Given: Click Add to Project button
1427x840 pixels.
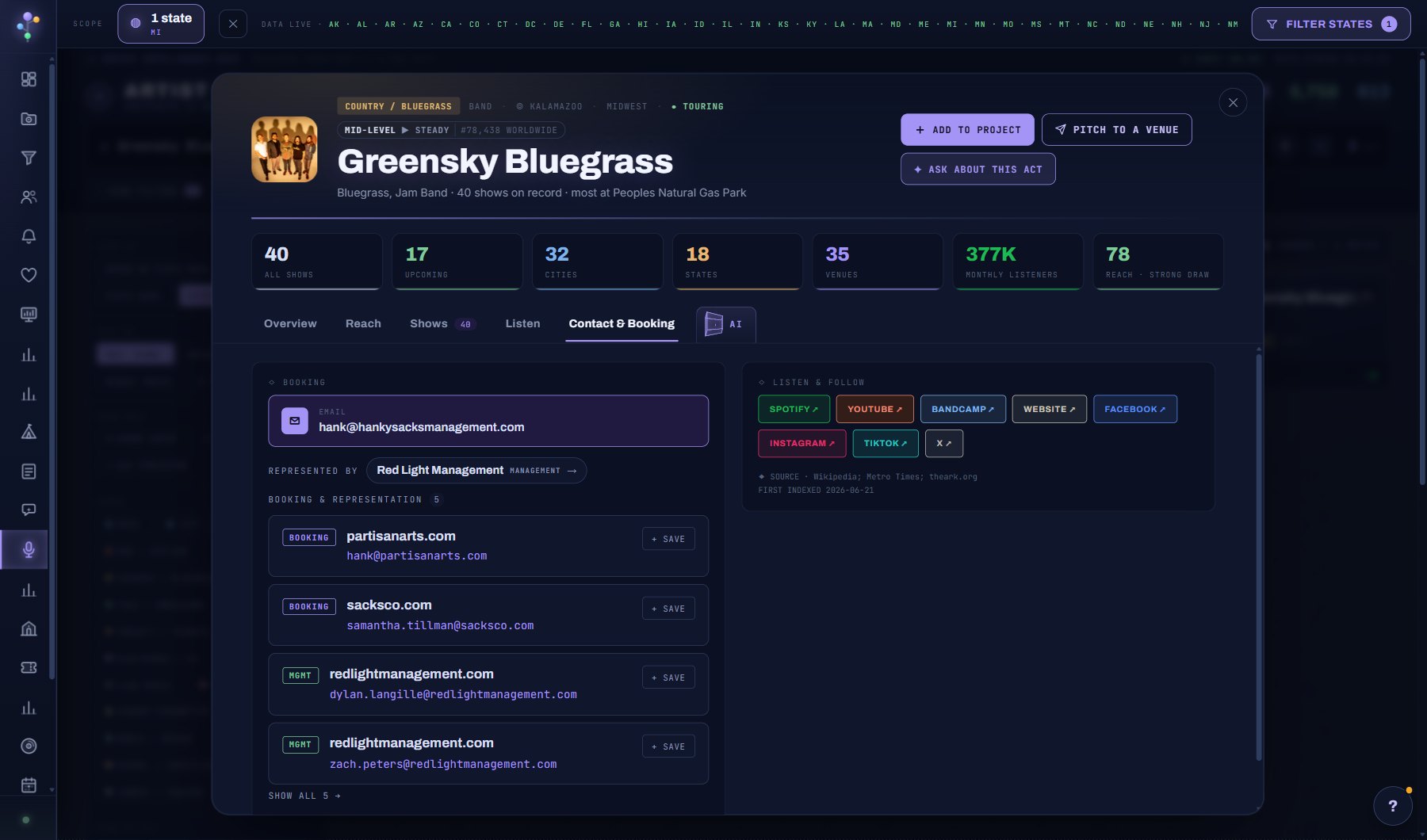Looking at the screenshot, I should click(x=967, y=129).
